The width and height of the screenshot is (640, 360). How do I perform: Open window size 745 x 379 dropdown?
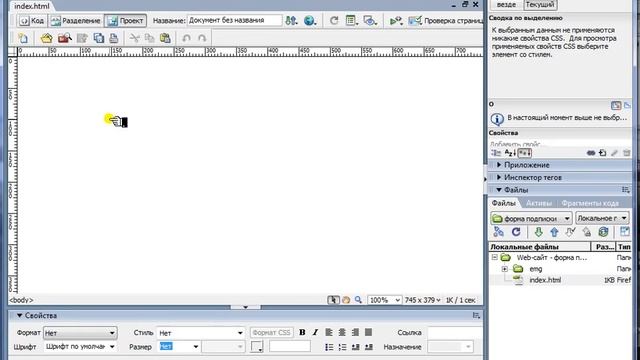[x=423, y=300]
